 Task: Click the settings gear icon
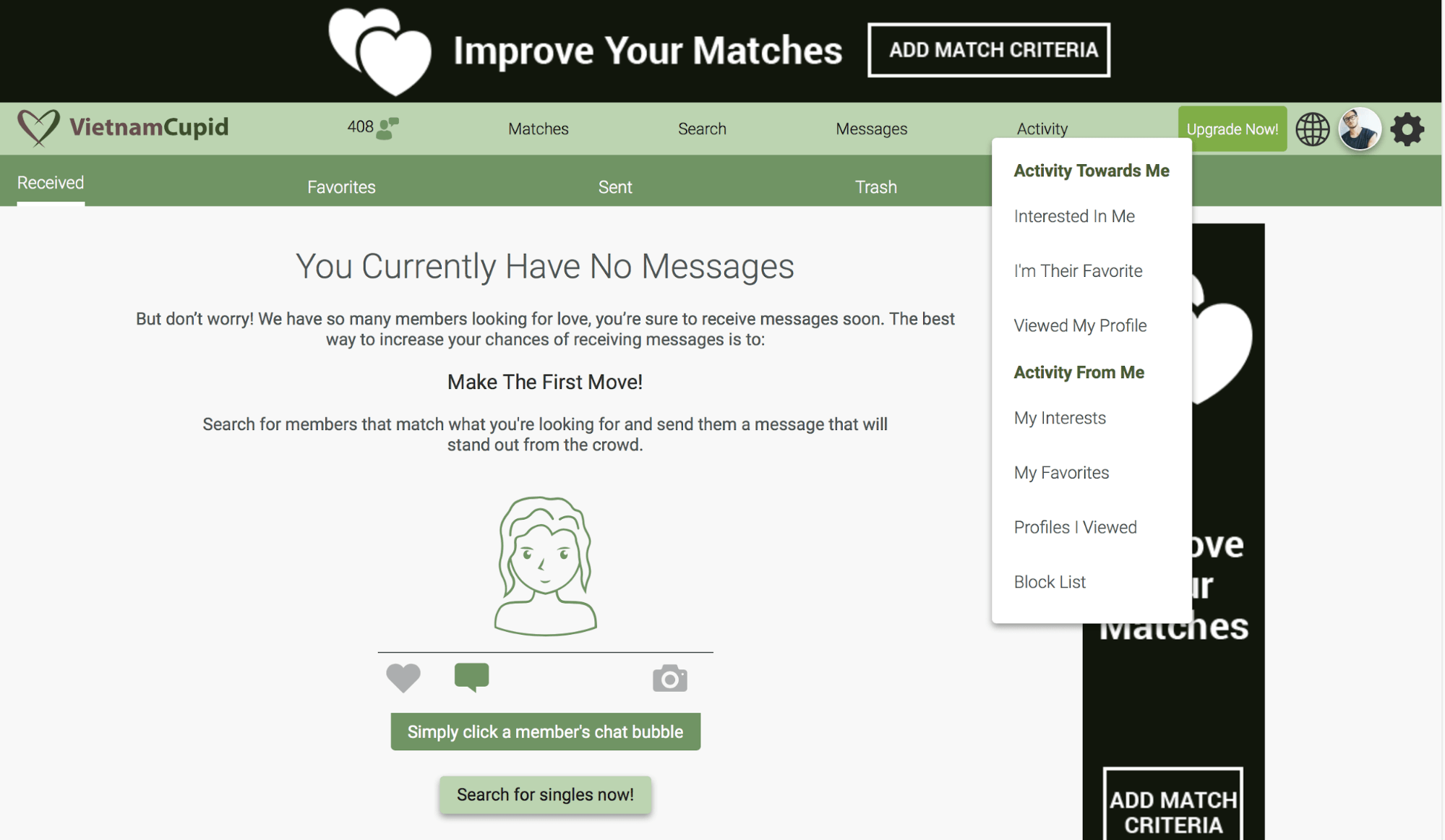1407,128
